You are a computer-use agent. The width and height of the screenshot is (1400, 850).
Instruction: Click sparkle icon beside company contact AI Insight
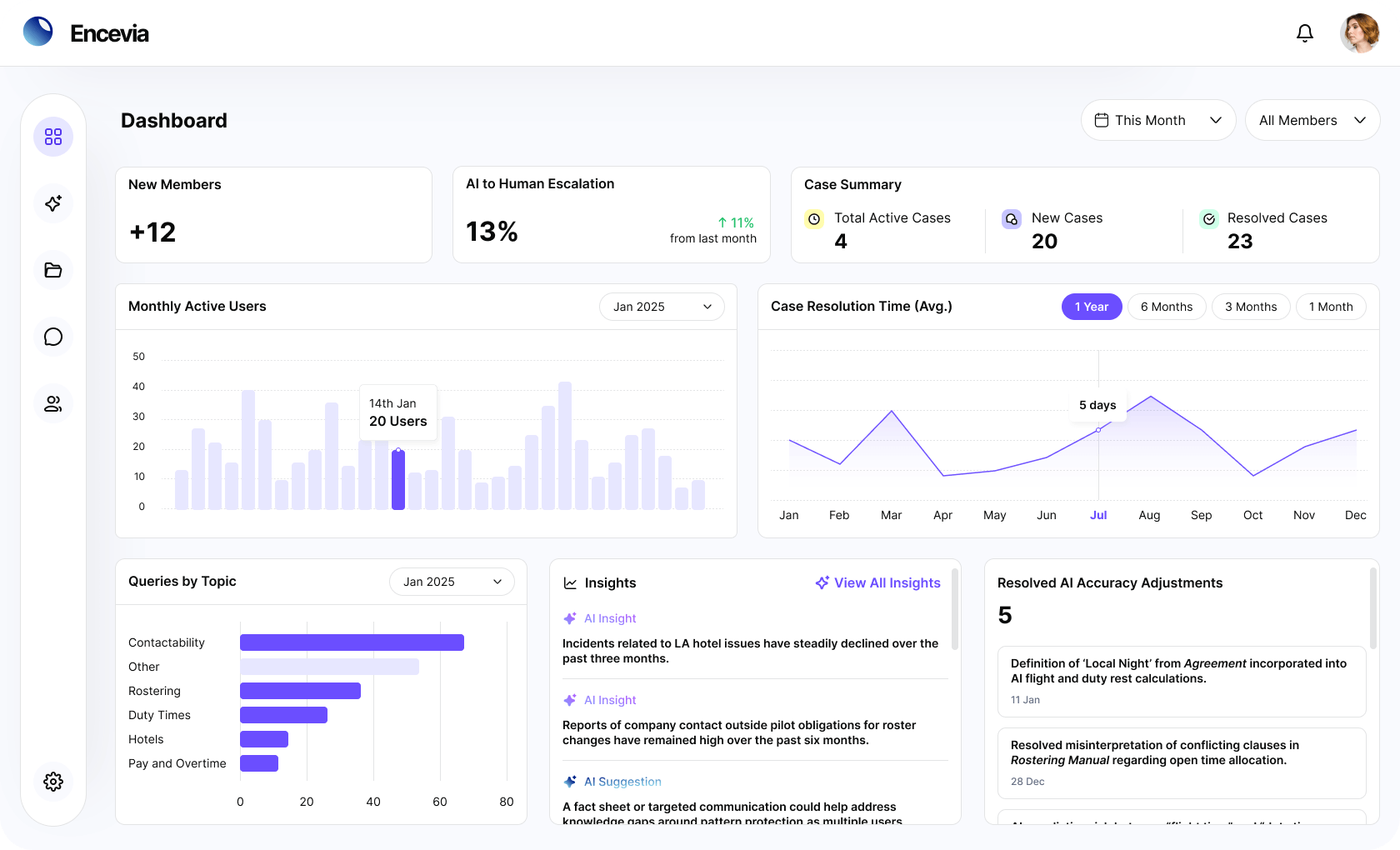point(570,700)
